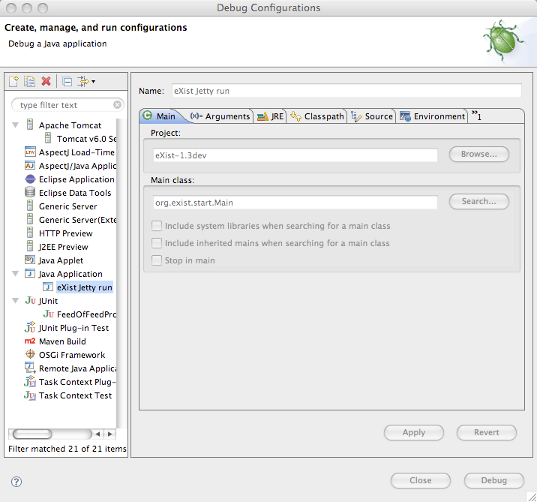Screen dimensions: 537x502
Task: Toggle the Stop in main checkbox
Action: pos(157,260)
